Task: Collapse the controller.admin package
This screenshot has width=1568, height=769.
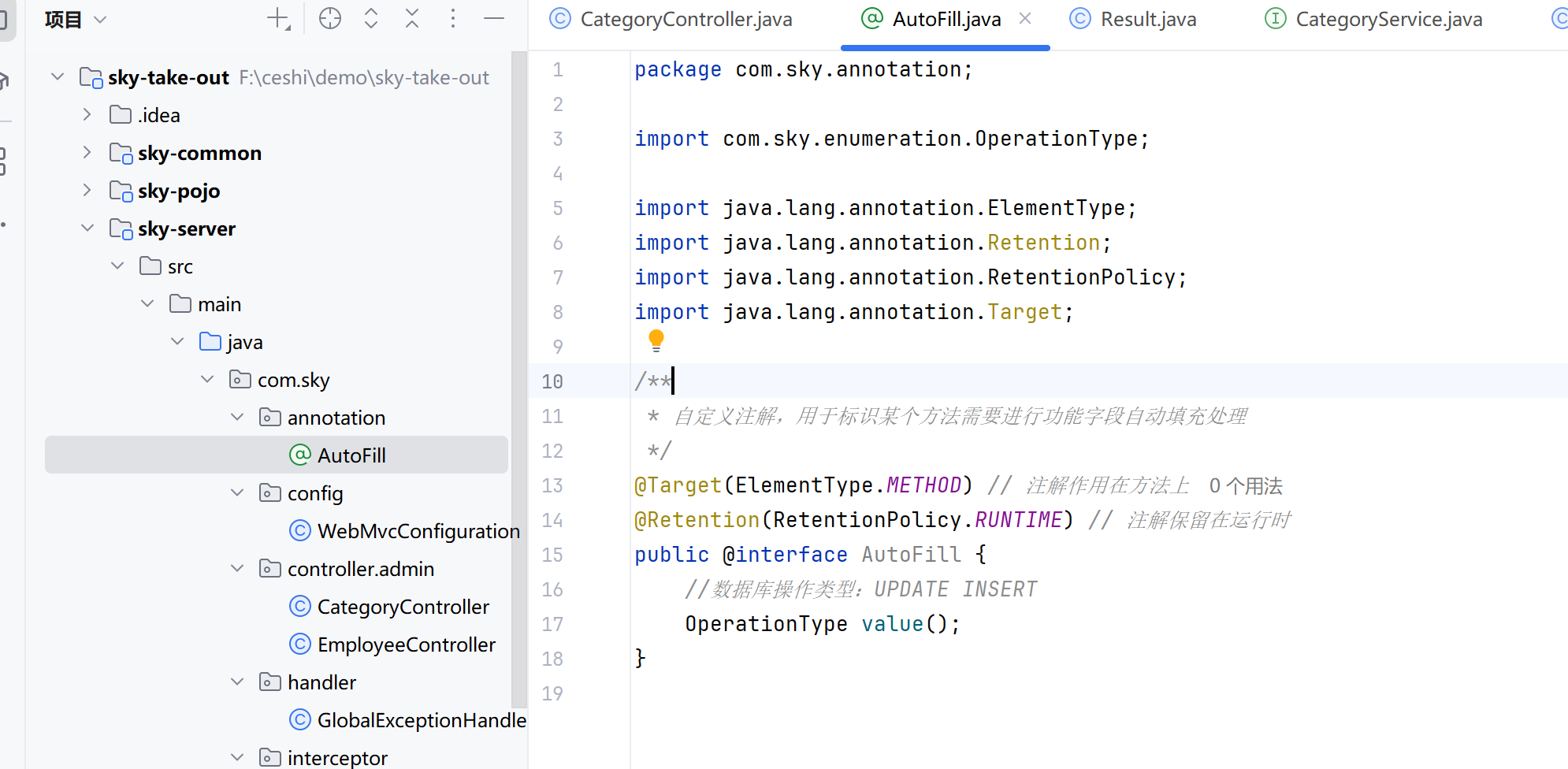Action: point(237,569)
